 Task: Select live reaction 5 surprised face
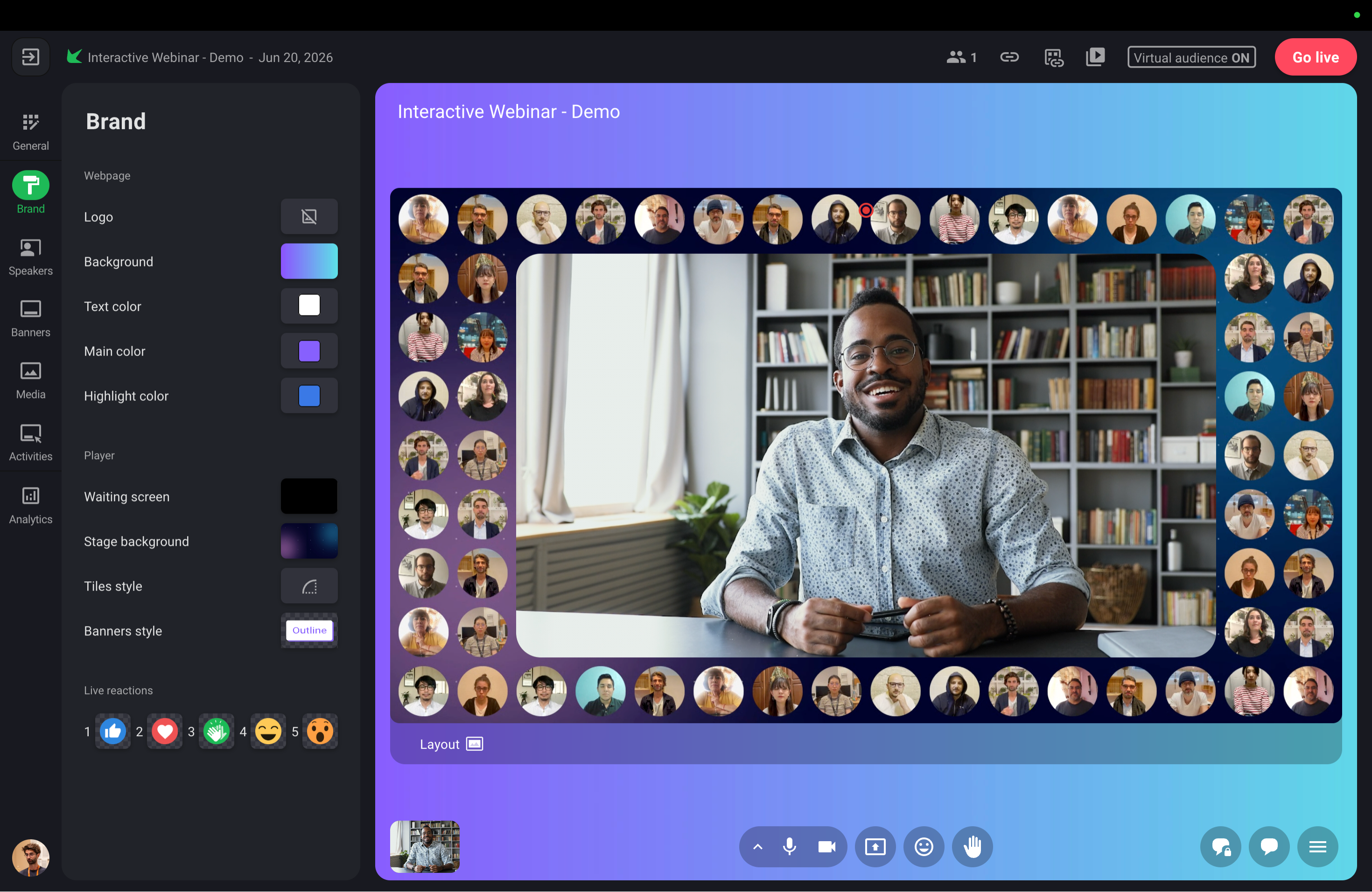pyautogui.click(x=320, y=731)
